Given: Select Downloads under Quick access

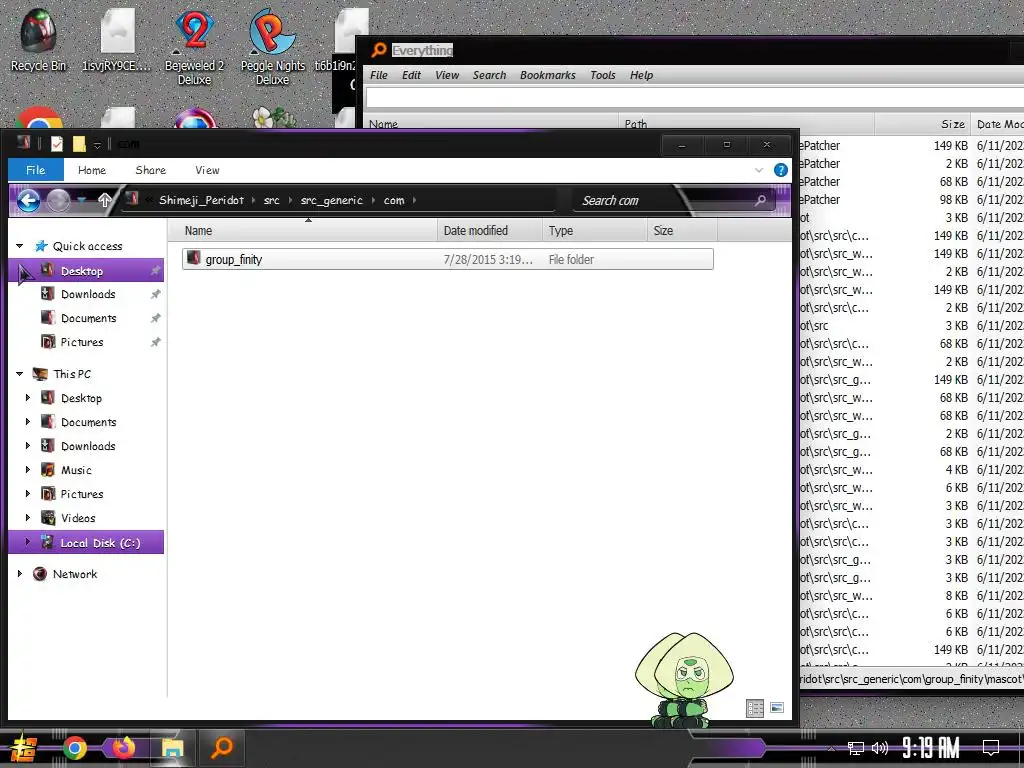Looking at the screenshot, I should coord(88,295).
